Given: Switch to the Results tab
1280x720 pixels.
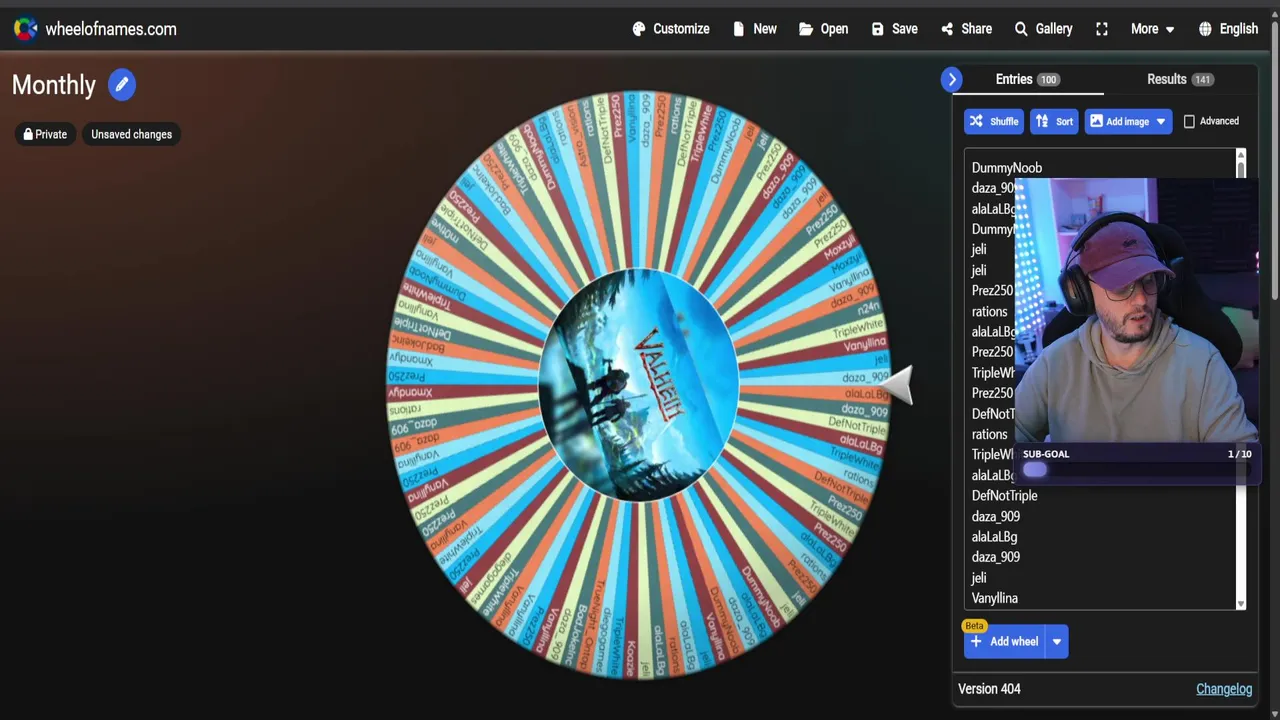Looking at the screenshot, I should [1180, 79].
